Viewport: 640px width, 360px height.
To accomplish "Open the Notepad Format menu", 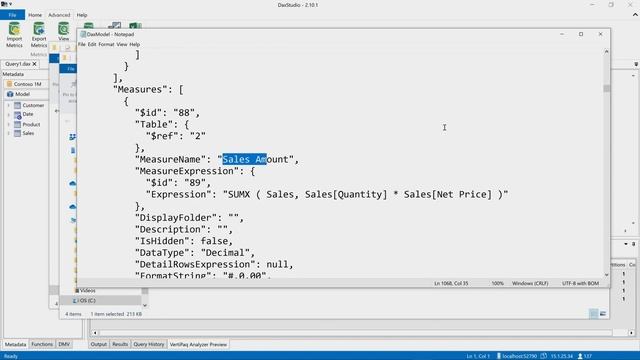I will [x=106, y=44].
